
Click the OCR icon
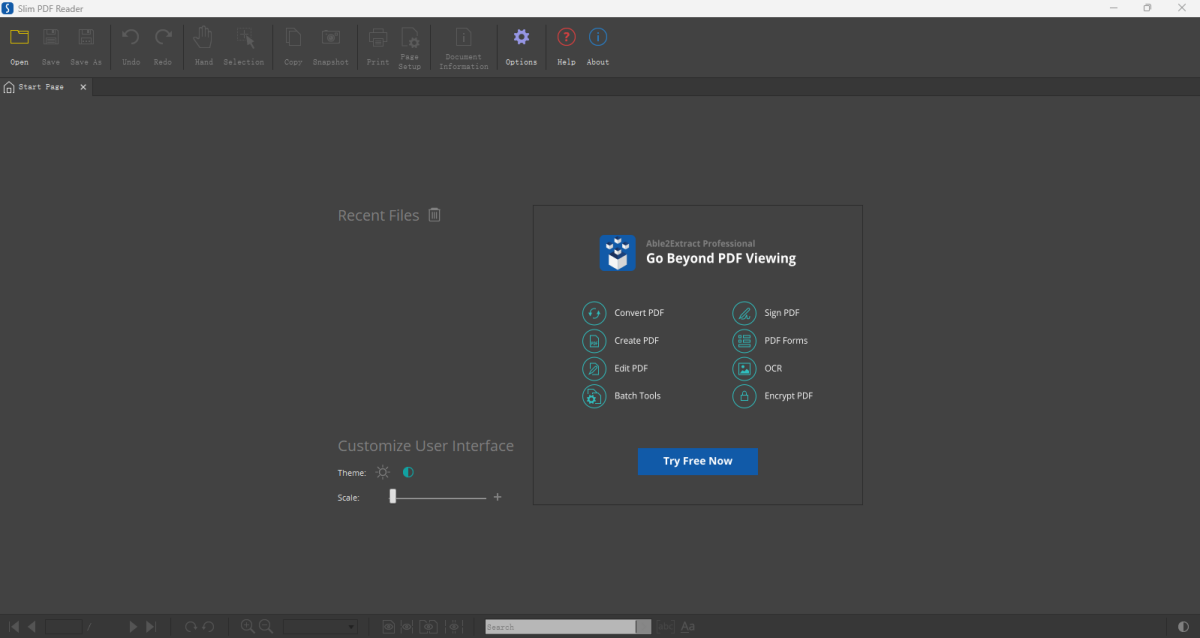[744, 368]
